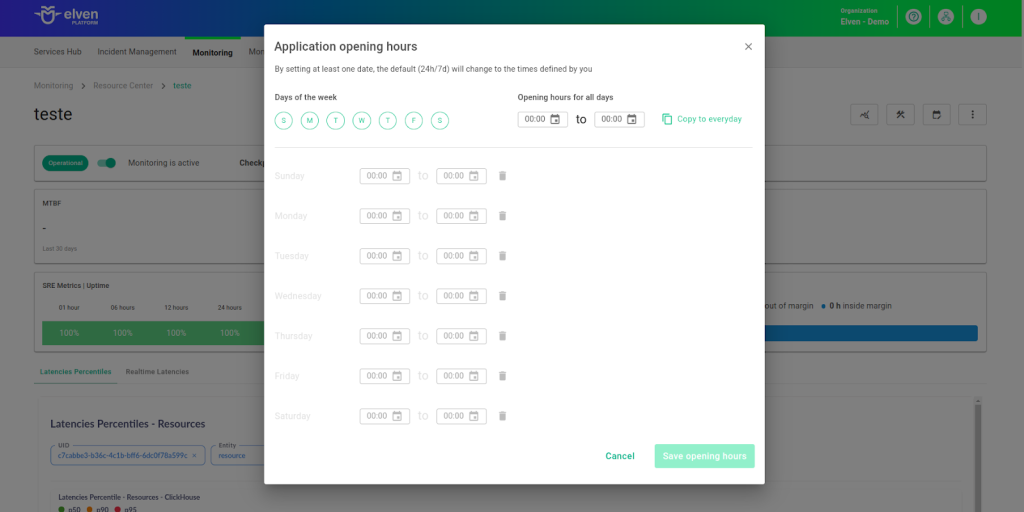This screenshot has height=512, width=1024.
Task: Click the trash icon beside Saturday
Action: tap(502, 416)
